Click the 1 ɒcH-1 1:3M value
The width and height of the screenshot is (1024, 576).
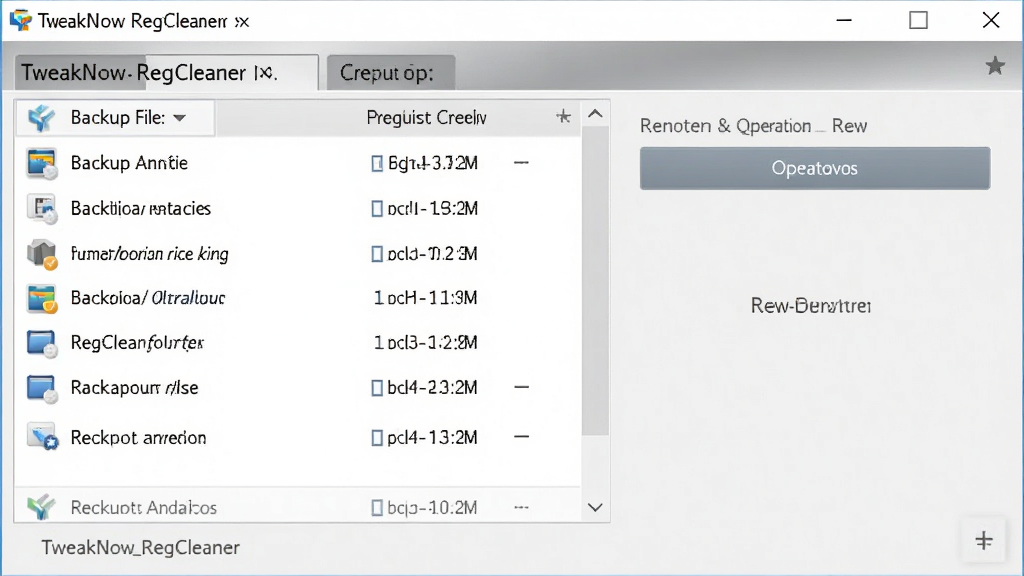pyautogui.click(x=425, y=298)
